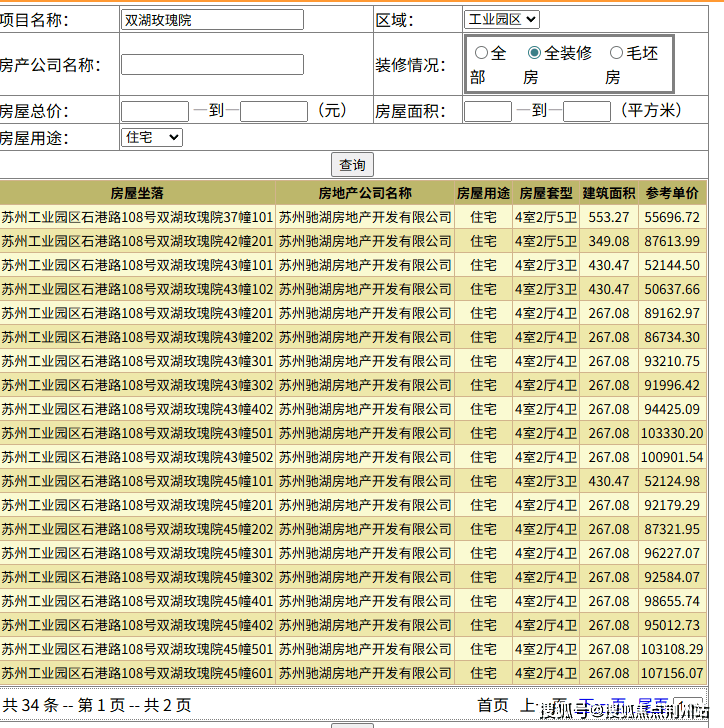Select the 全装修房 radio button

coord(534,53)
